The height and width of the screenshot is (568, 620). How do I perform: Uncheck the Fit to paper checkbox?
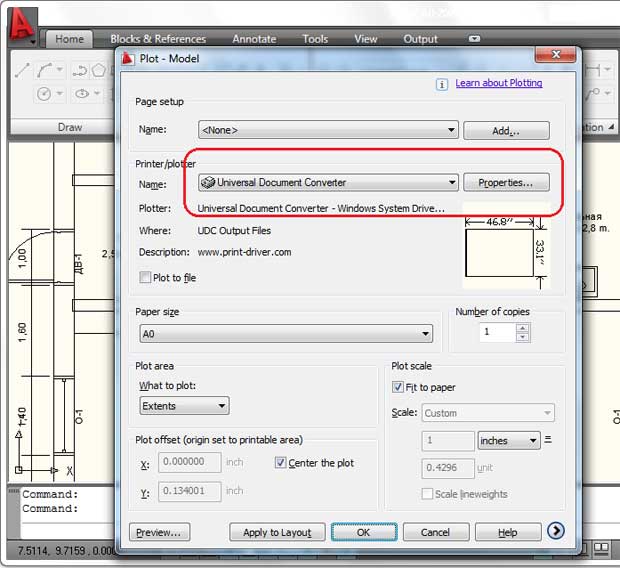(397, 387)
